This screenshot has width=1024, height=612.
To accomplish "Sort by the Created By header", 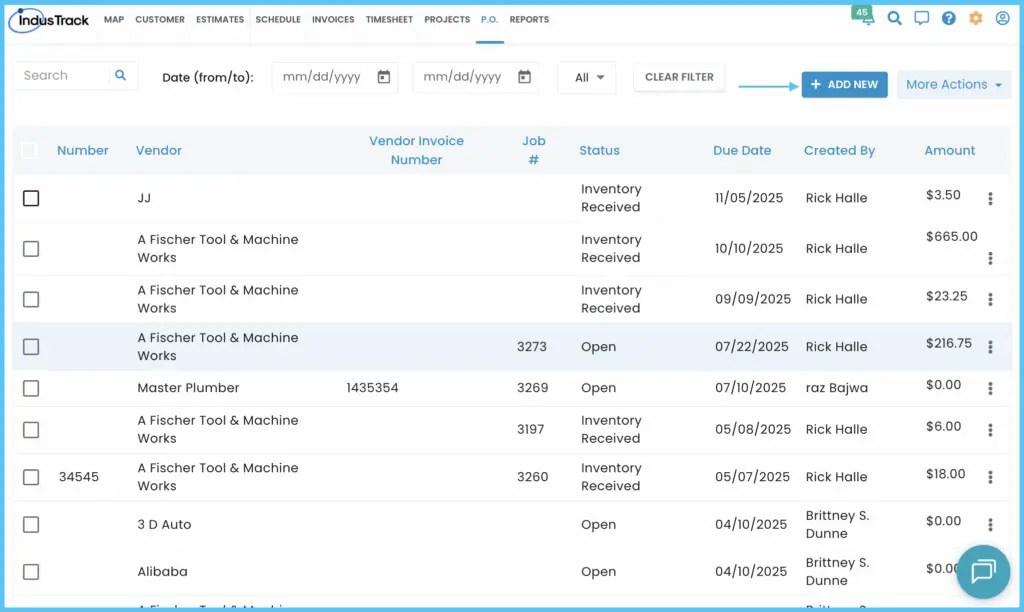I will (x=839, y=150).
